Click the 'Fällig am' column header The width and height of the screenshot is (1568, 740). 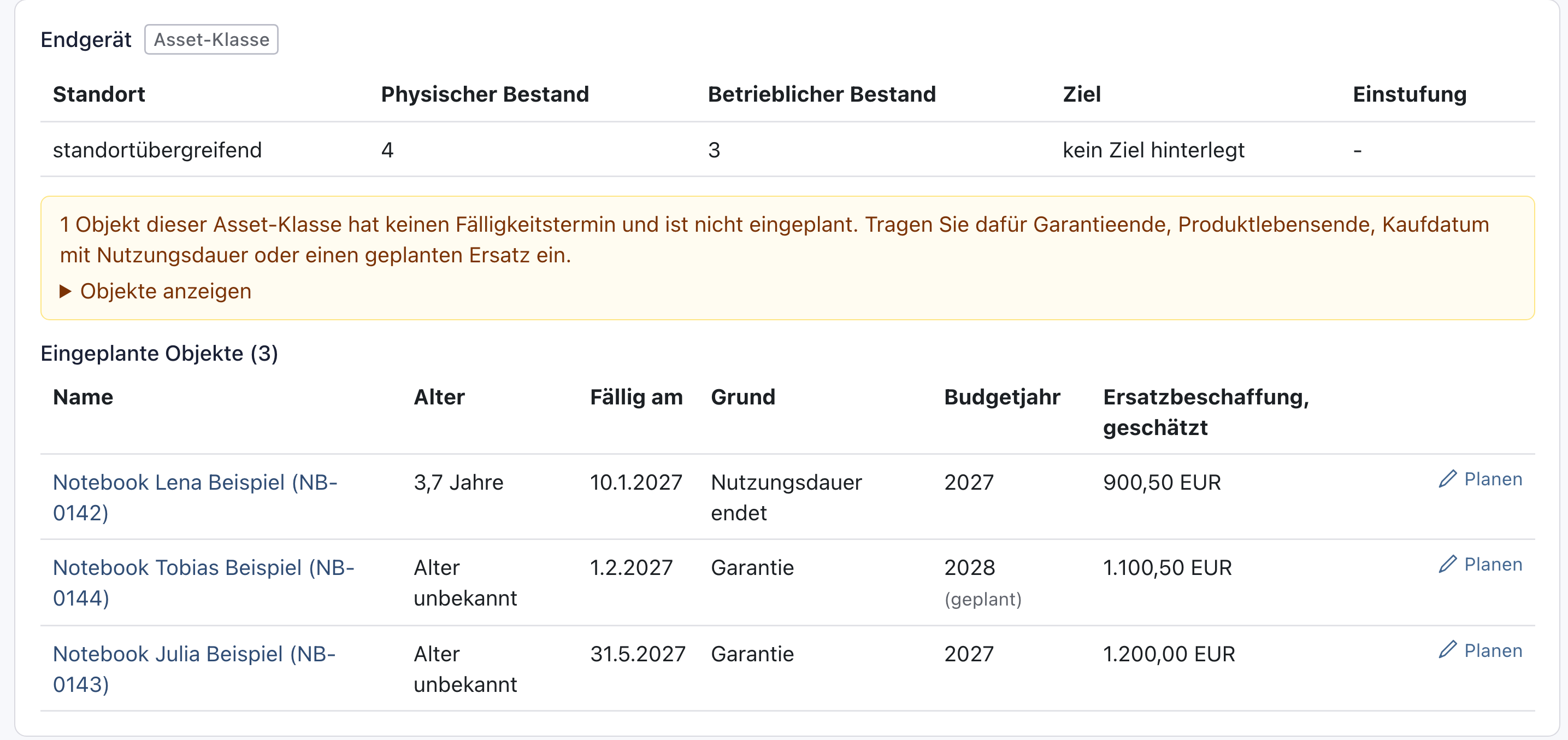pyautogui.click(x=636, y=397)
